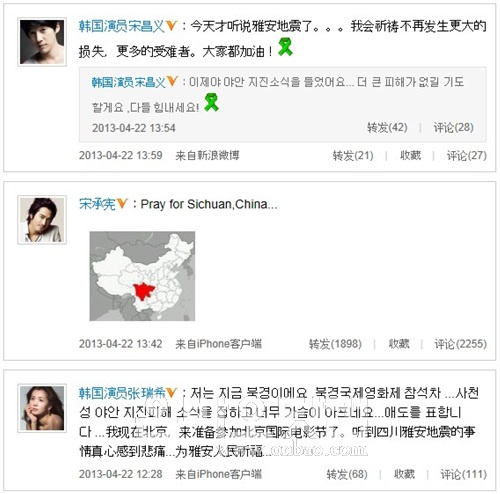This screenshot has height=494, width=500.
Task: Click the green ribbon icon in the first post
Action: [x=285, y=47]
